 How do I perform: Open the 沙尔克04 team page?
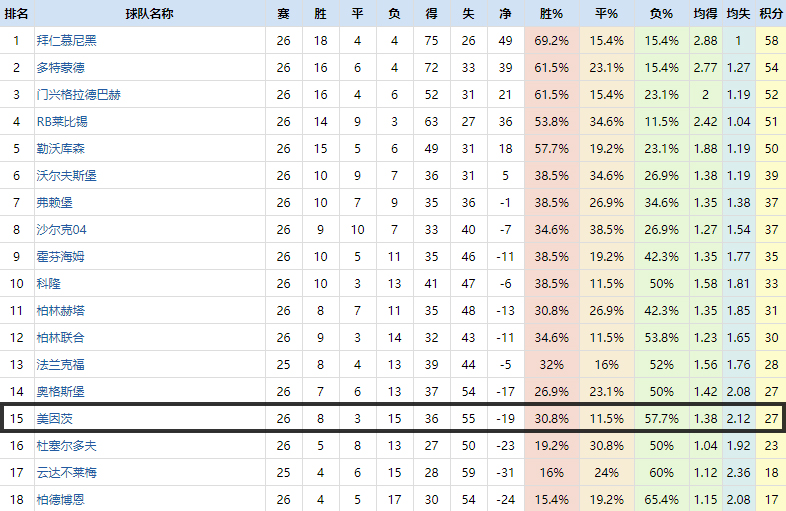[x=62, y=230]
